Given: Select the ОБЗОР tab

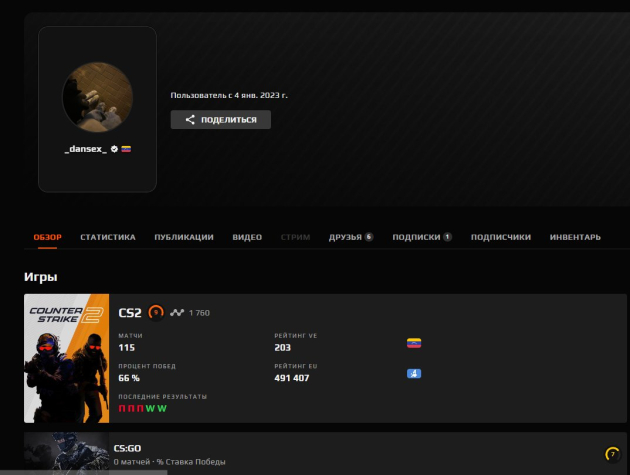Looking at the screenshot, I should [47, 237].
